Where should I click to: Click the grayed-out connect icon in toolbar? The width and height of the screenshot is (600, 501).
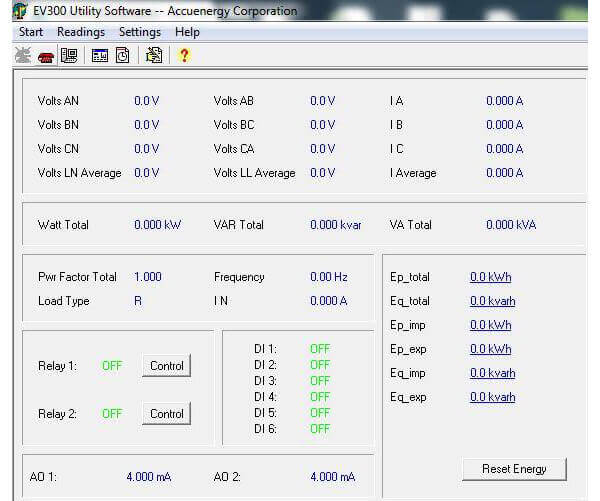23,56
